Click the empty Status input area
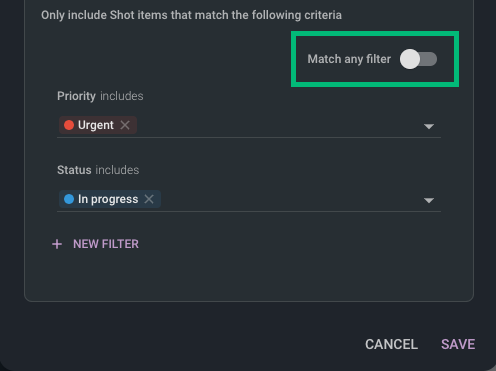 (x=291, y=199)
